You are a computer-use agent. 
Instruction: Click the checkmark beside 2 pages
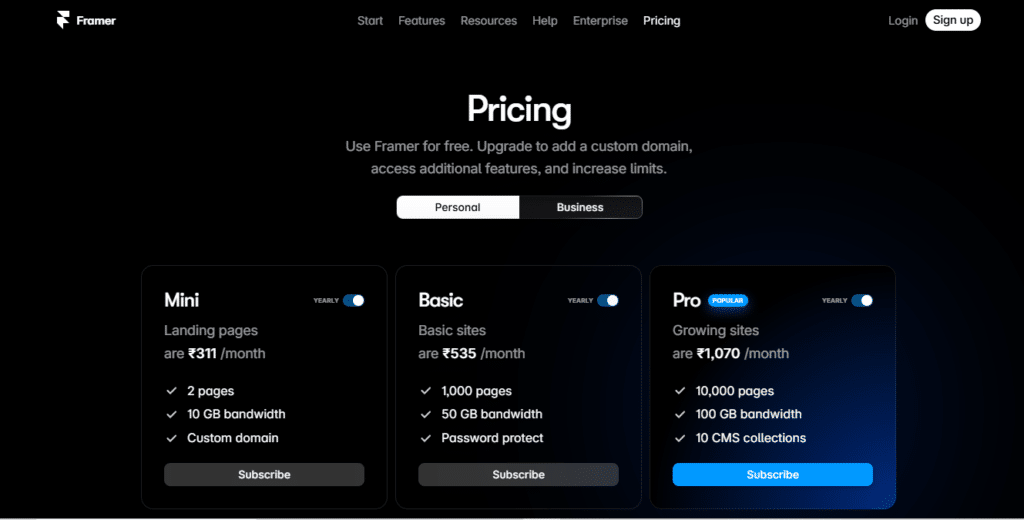click(x=172, y=391)
